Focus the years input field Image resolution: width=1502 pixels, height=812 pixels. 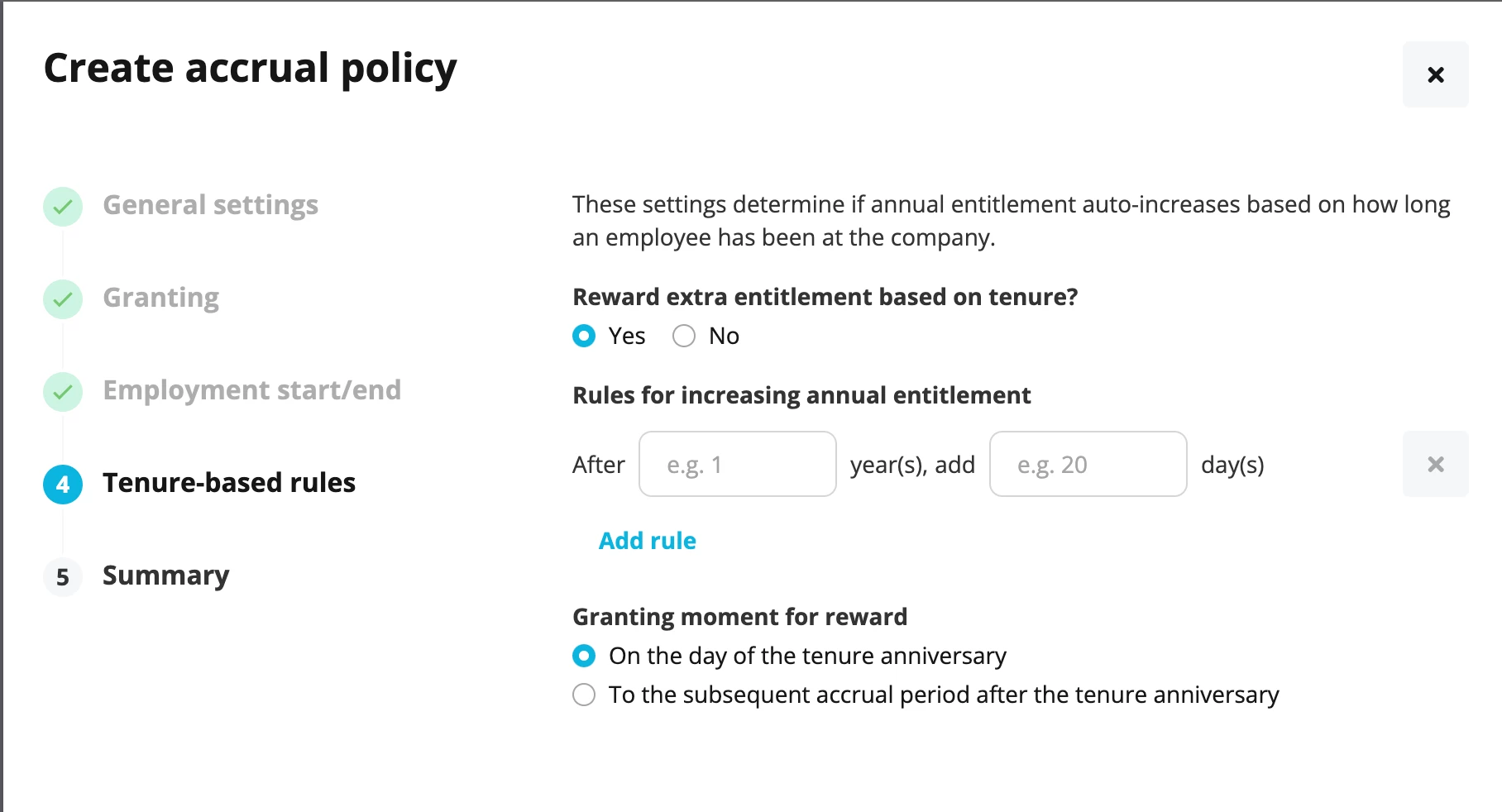[x=738, y=464]
